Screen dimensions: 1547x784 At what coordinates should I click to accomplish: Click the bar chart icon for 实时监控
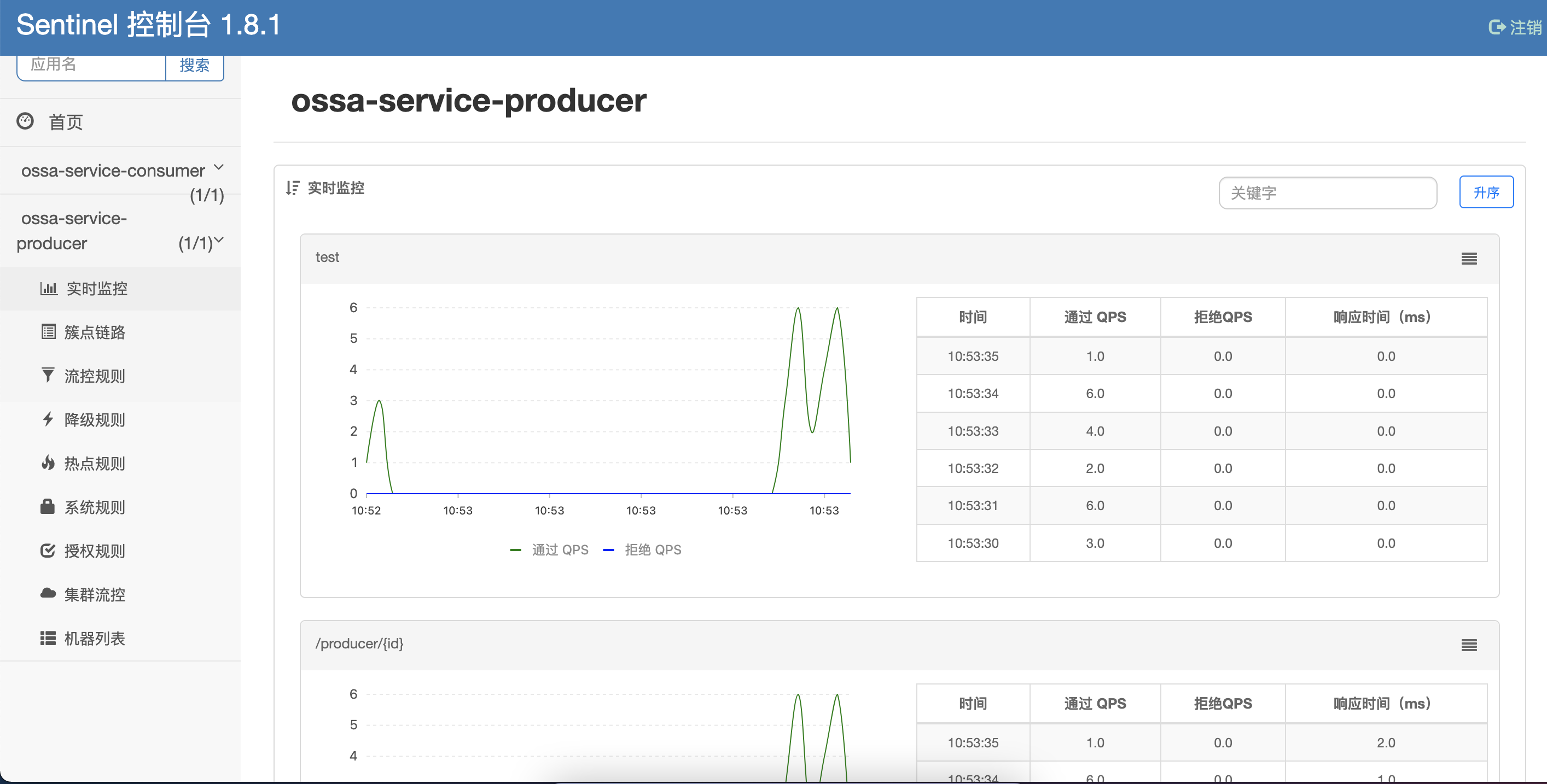[x=49, y=288]
